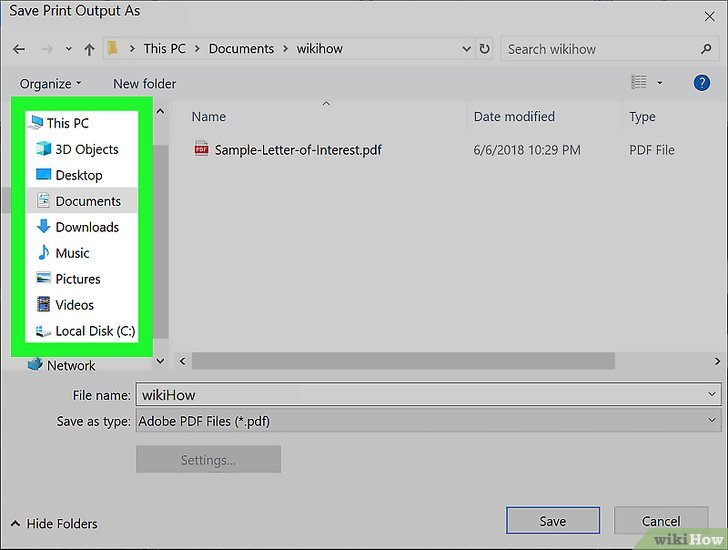Click the Music note icon
Screen dimensions: 728x550
[44, 252]
